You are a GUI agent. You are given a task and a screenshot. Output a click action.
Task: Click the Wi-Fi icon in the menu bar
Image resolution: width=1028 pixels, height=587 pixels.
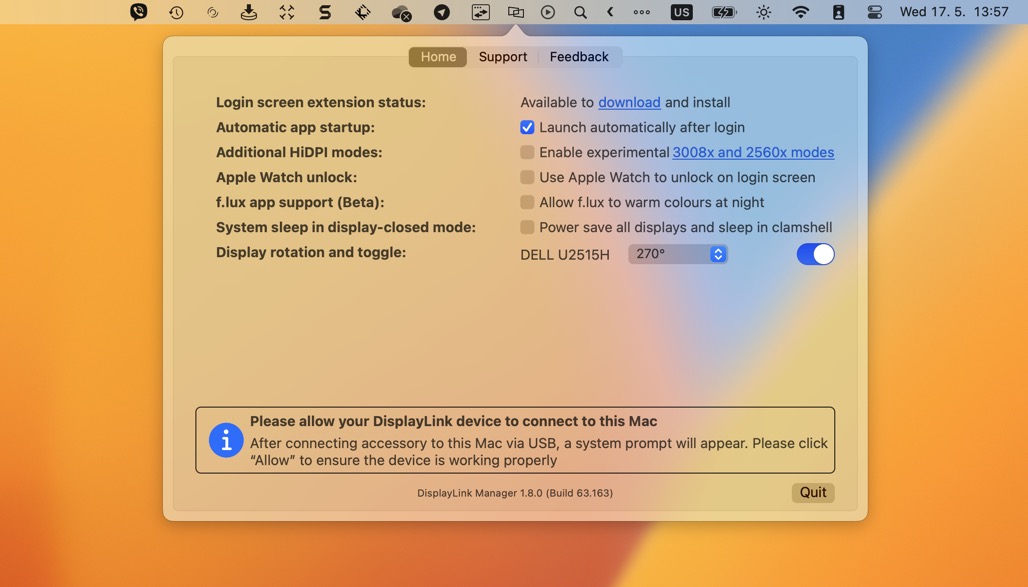pos(800,12)
